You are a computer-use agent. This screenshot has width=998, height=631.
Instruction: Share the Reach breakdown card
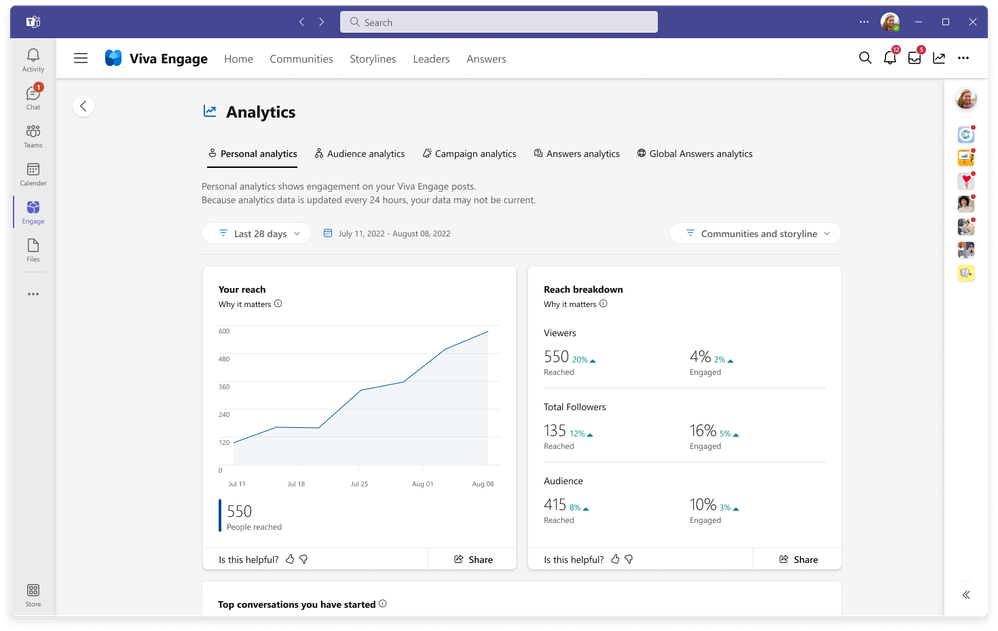[798, 559]
